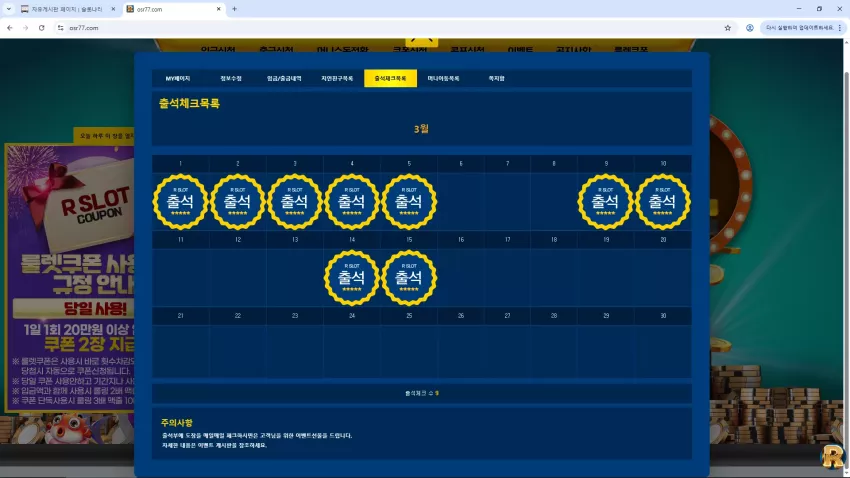Click the 출석 stamp for day 3
This screenshot has height=478, width=850.
[x=295, y=202]
